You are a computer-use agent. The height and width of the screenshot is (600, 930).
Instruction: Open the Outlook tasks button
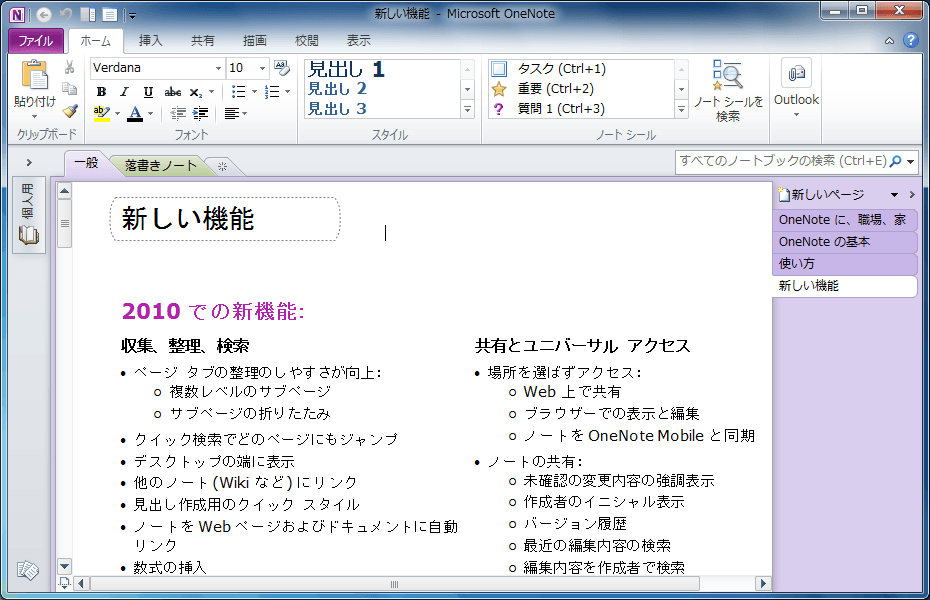click(x=796, y=88)
